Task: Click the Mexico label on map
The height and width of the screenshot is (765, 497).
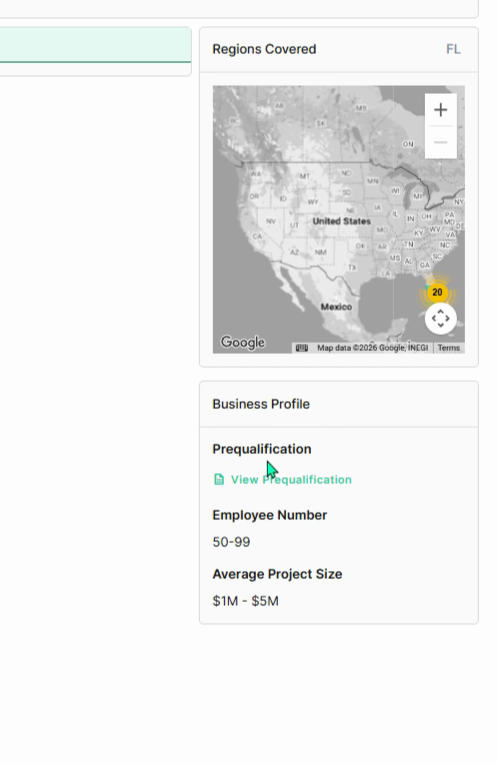Action: pos(336,307)
